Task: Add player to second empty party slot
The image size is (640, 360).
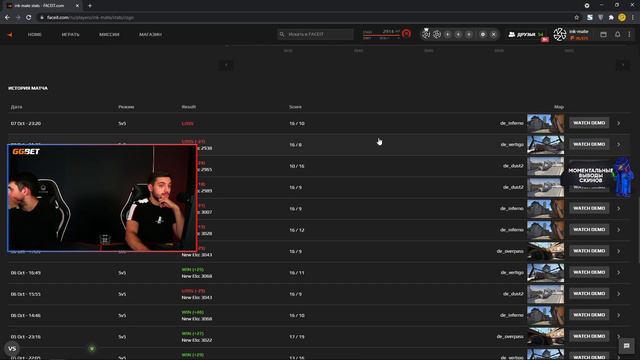Action: [x=458, y=35]
